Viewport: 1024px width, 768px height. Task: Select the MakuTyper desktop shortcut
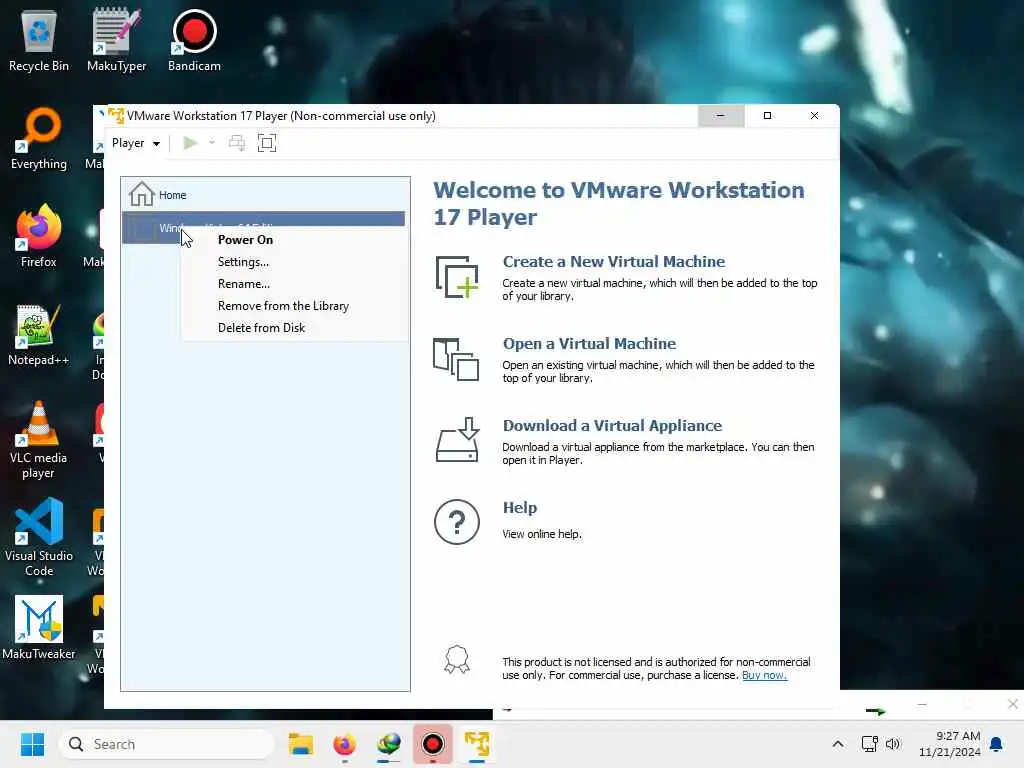(116, 40)
